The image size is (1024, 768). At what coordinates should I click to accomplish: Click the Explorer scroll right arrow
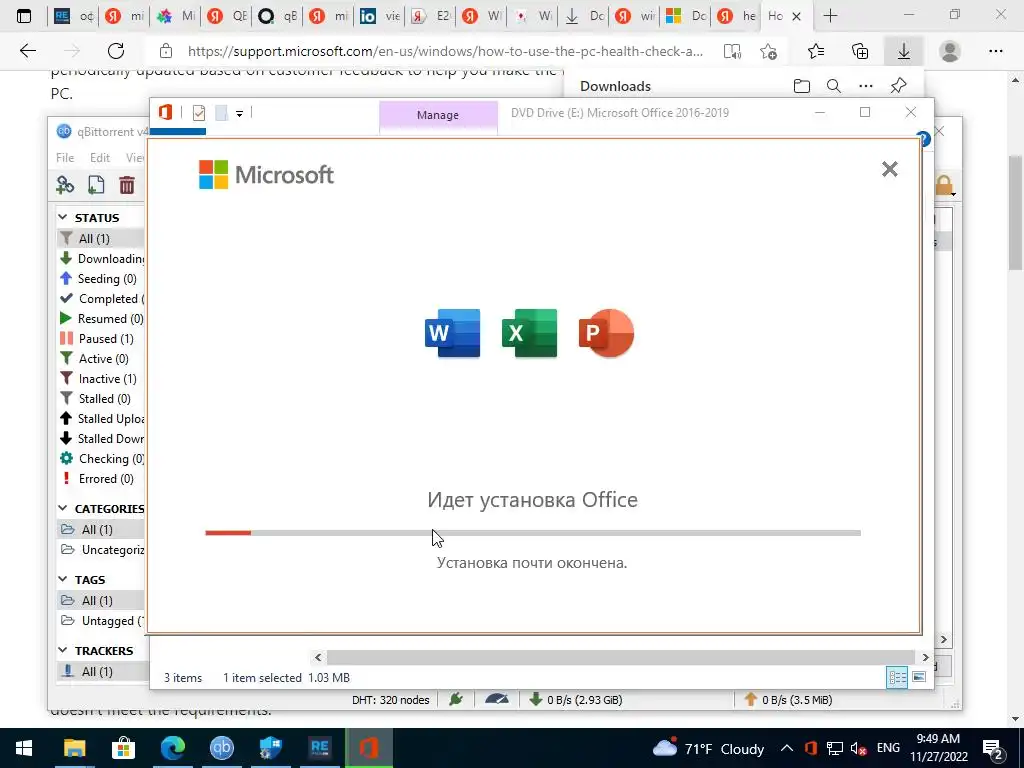pyautogui.click(x=925, y=657)
